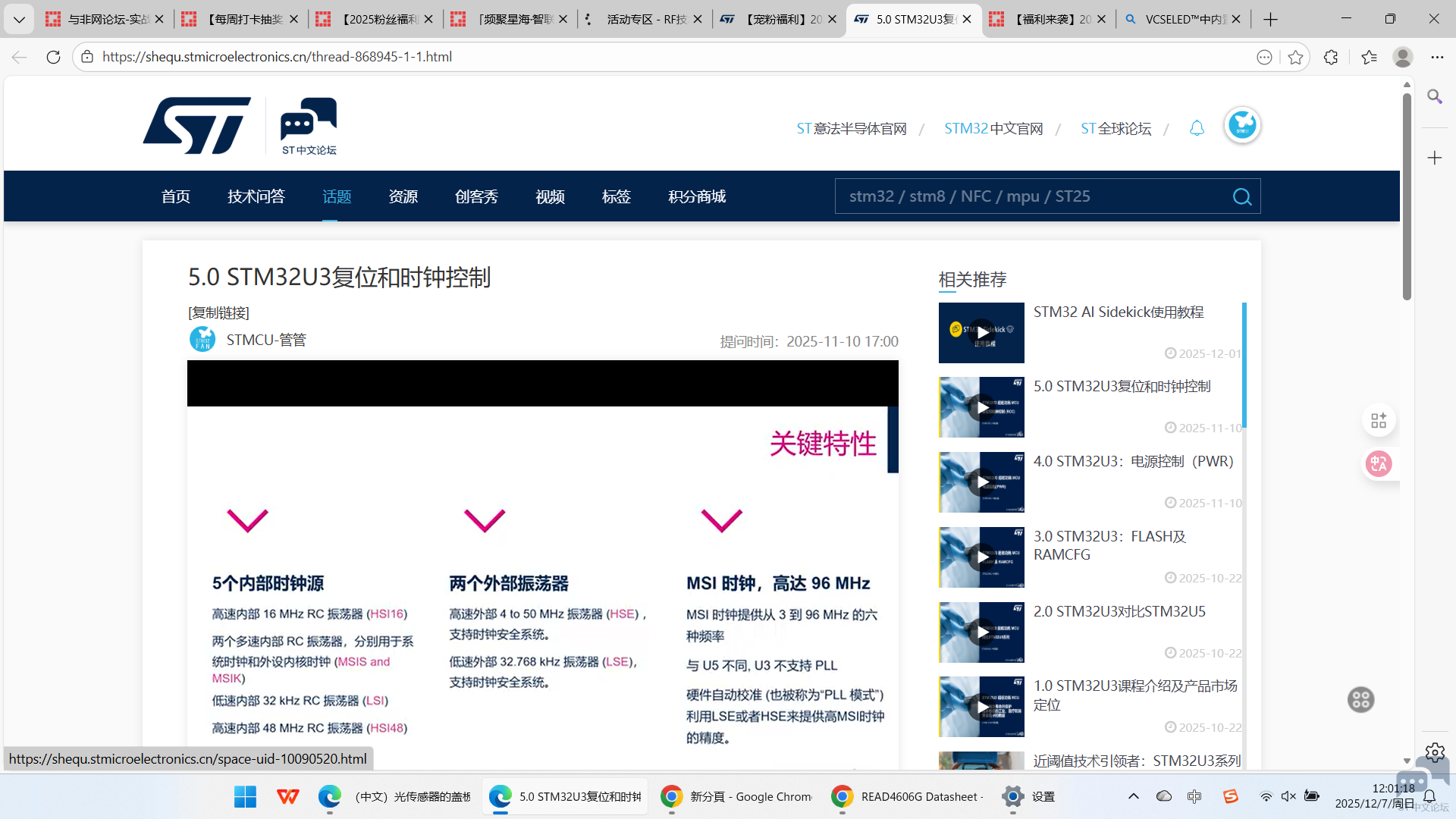Open Google Chrome 新分頁 taskbar window
Image resolution: width=1456 pixels, height=819 pixels.
(x=736, y=796)
